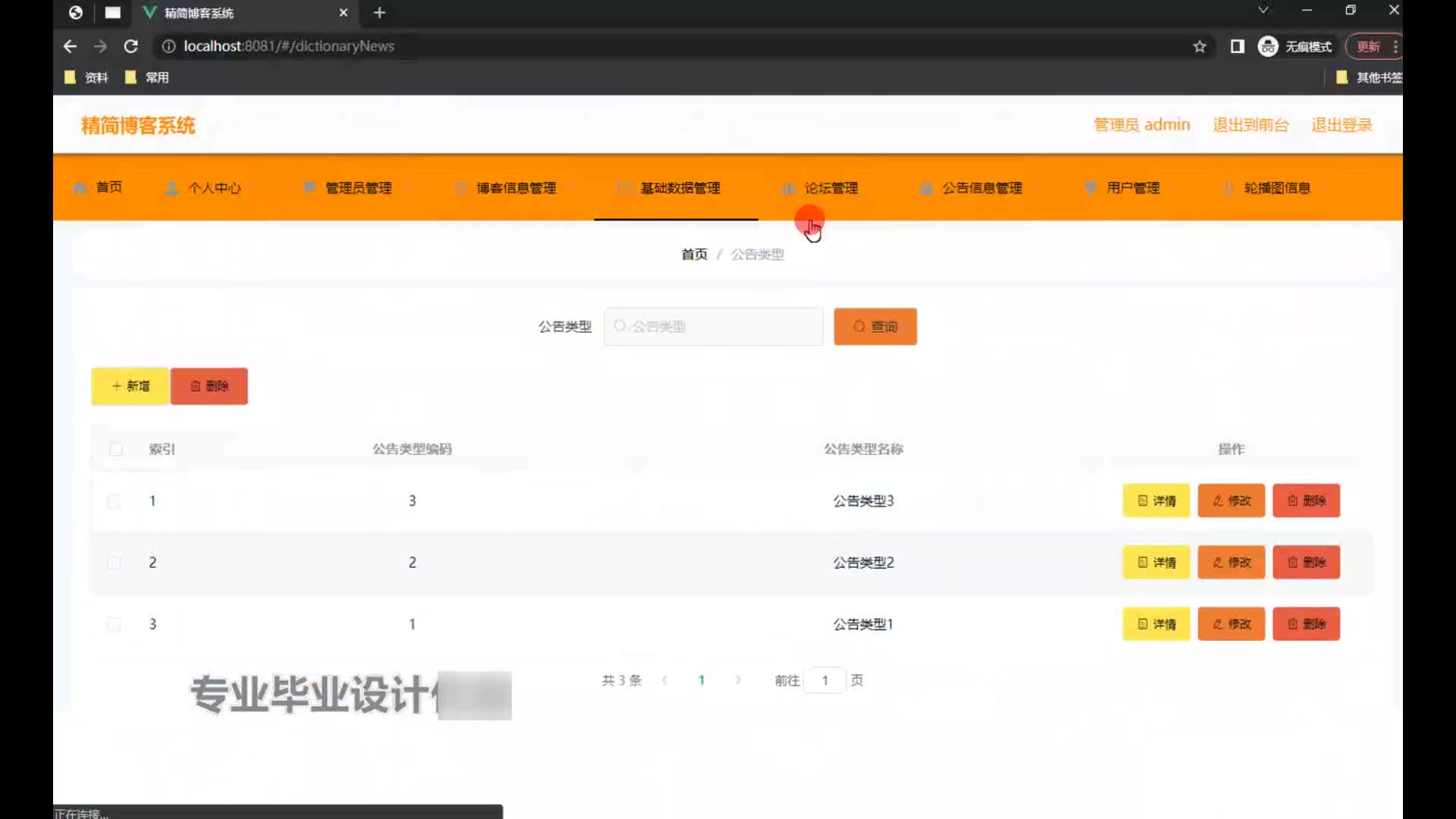The height and width of the screenshot is (819, 1456).
Task: Check the checkbox for row 公告类型3
Action: click(x=114, y=501)
